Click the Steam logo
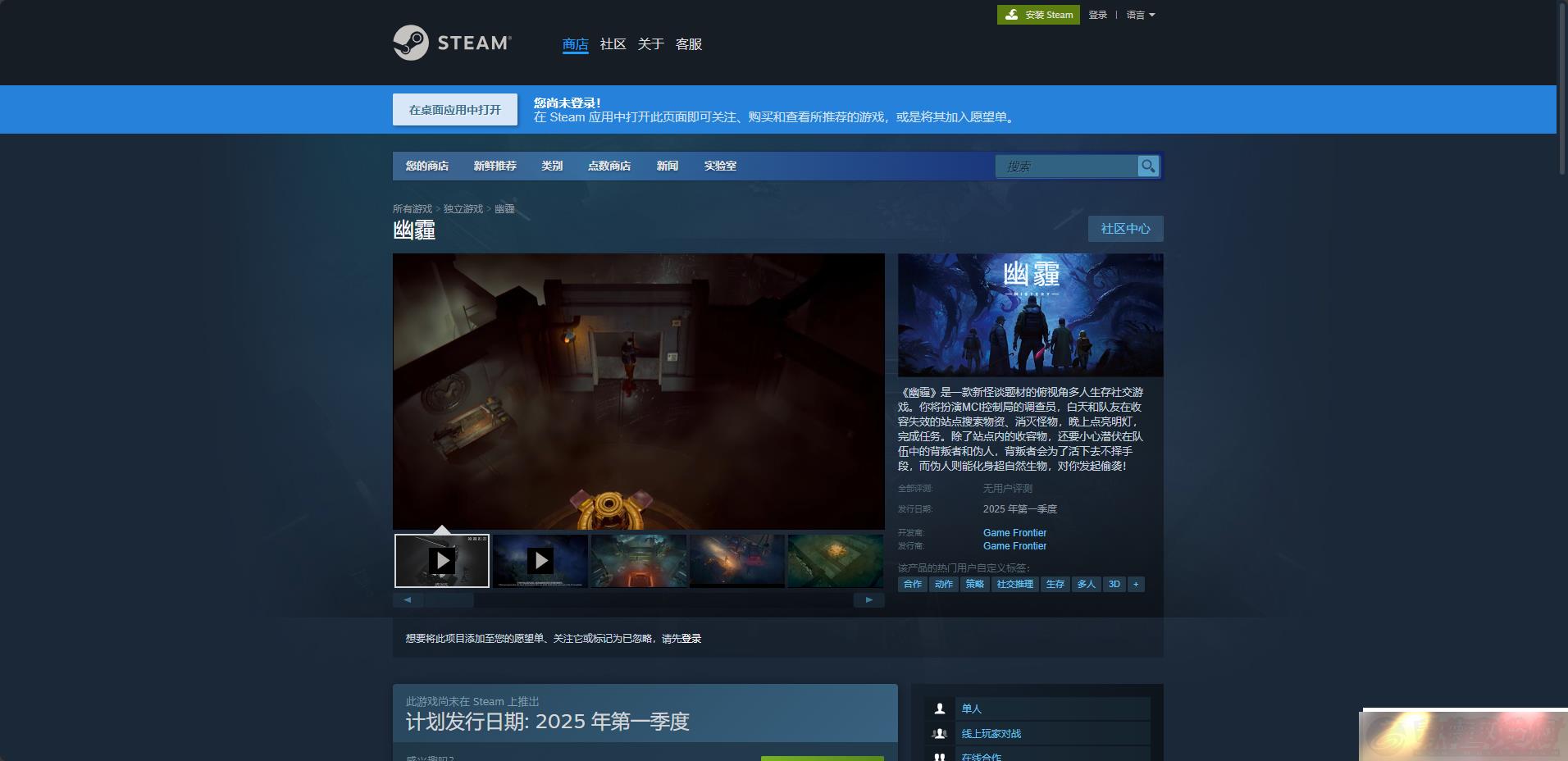The width and height of the screenshot is (1568, 761). coord(452,43)
